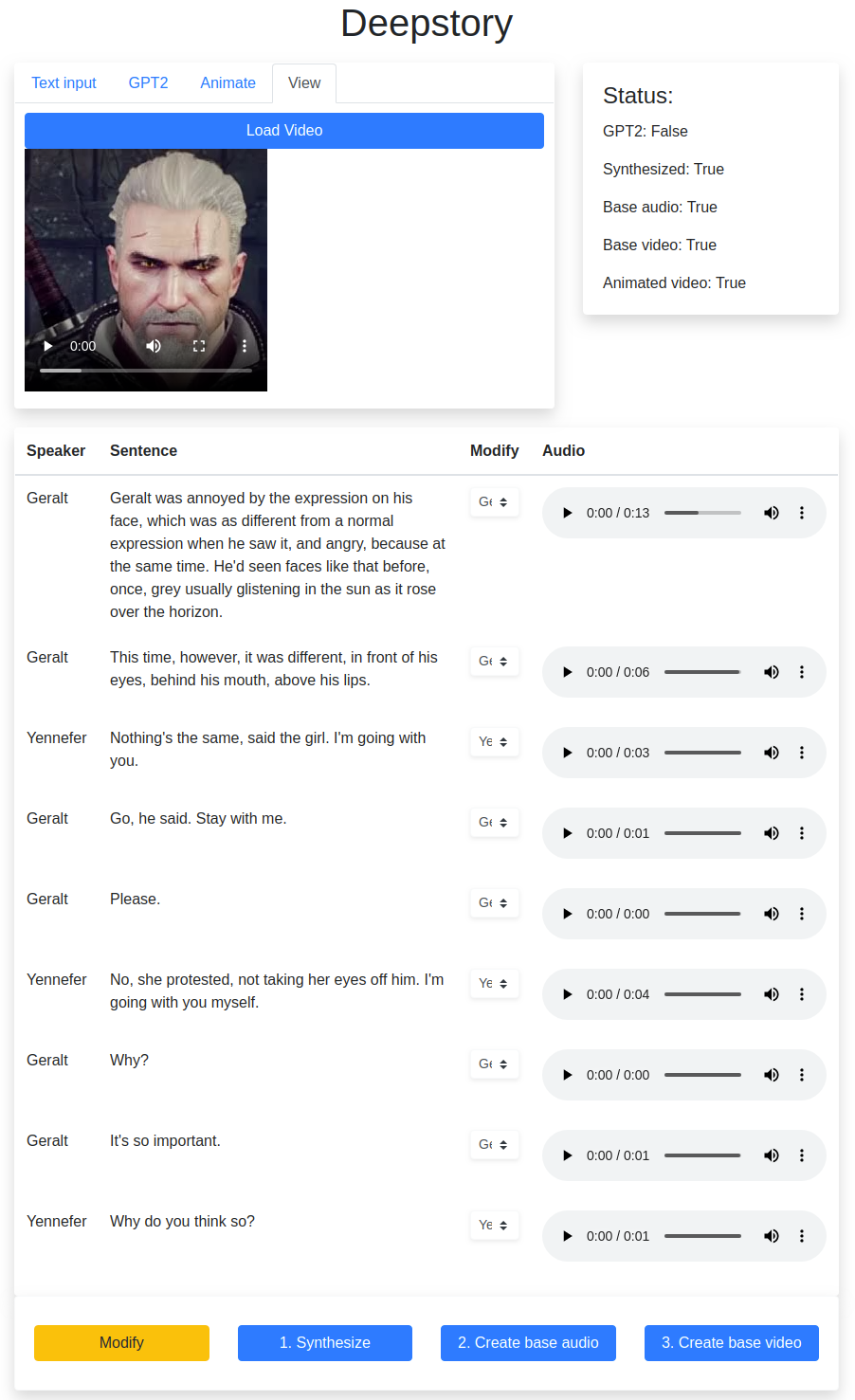Play the "Why do you think so?" audio
855x1400 pixels.
pos(568,1236)
